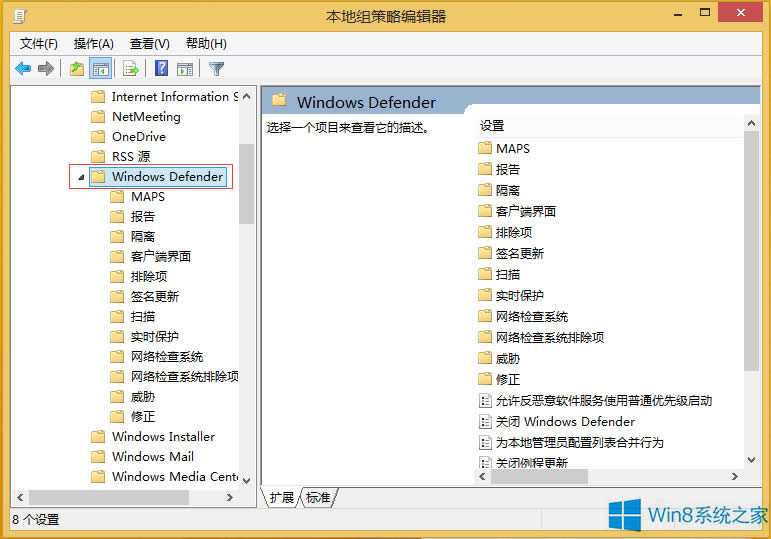Select OneDrive in the tree
Screen dimensions: 771x539
(x=139, y=137)
